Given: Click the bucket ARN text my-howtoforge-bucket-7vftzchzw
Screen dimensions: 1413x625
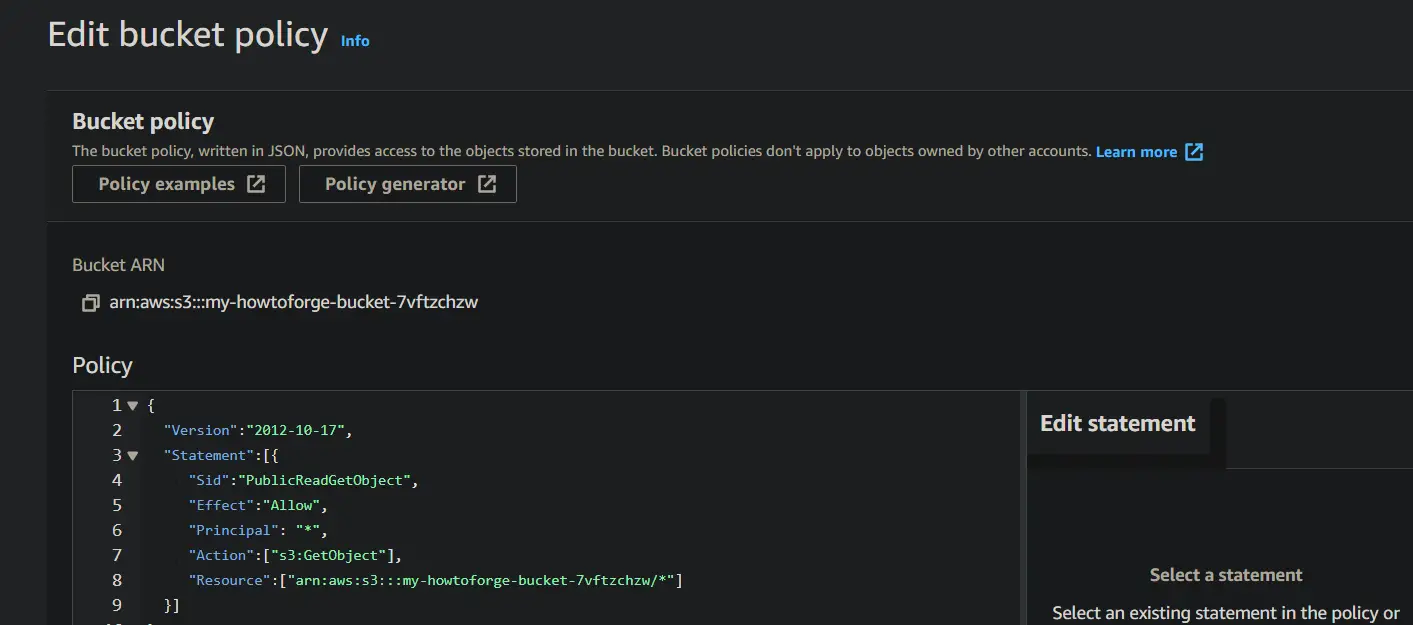Looking at the screenshot, I should [x=294, y=302].
